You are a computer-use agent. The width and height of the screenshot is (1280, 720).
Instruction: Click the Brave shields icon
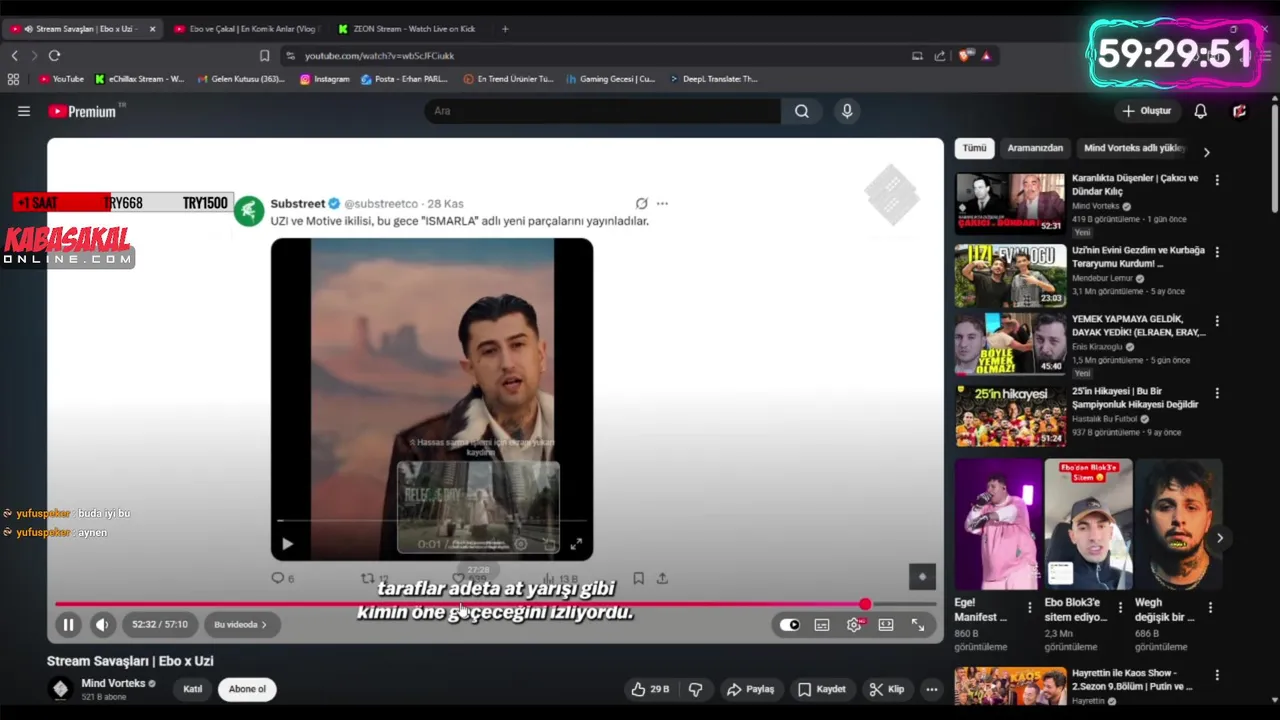965,56
